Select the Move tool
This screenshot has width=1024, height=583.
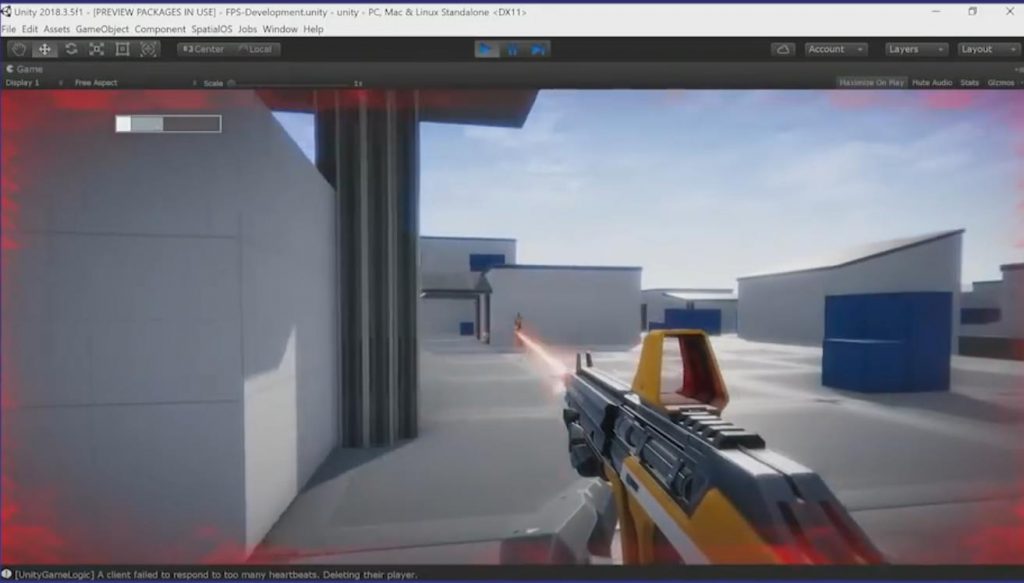[x=45, y=49]
